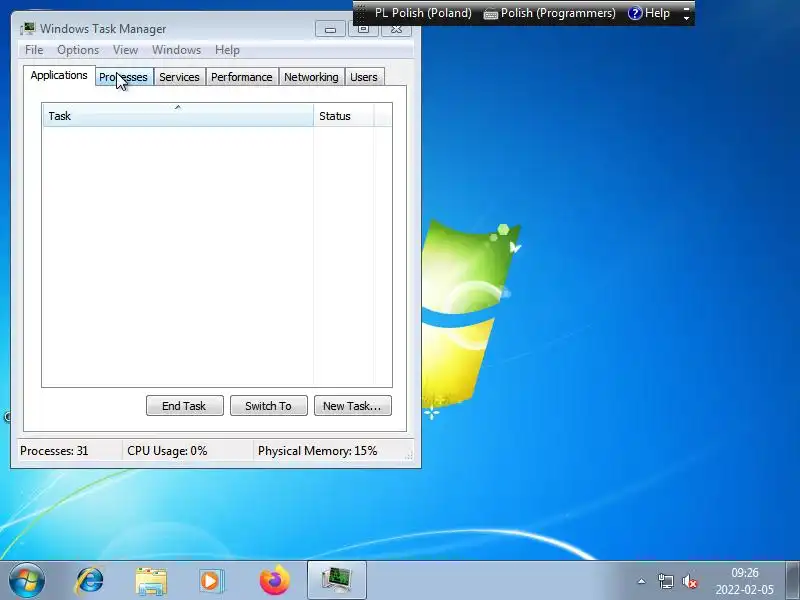Click Processes: 31 in status bar

click(x=54, y=451)
